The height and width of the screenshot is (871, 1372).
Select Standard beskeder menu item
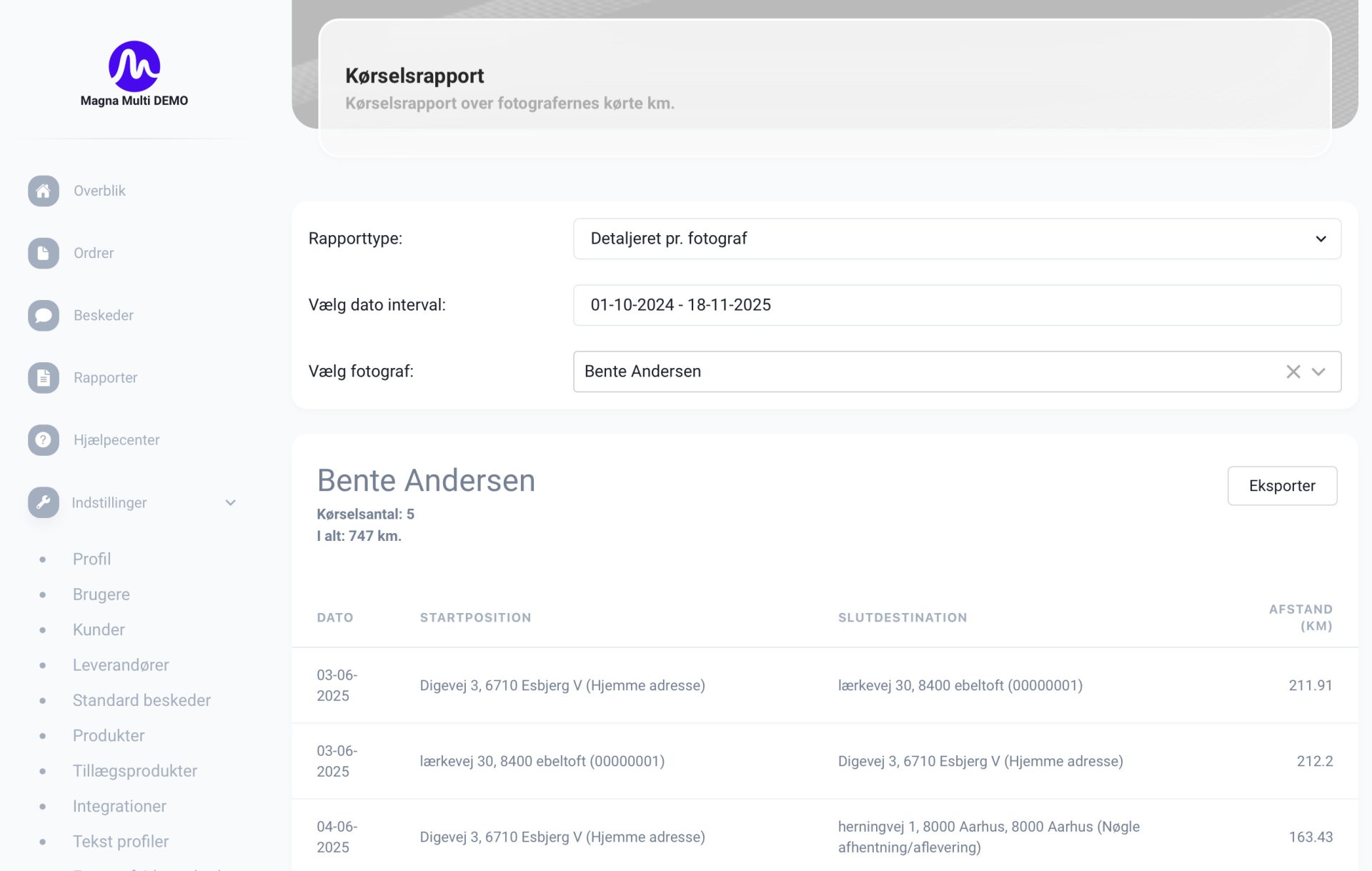pos(141,700)
